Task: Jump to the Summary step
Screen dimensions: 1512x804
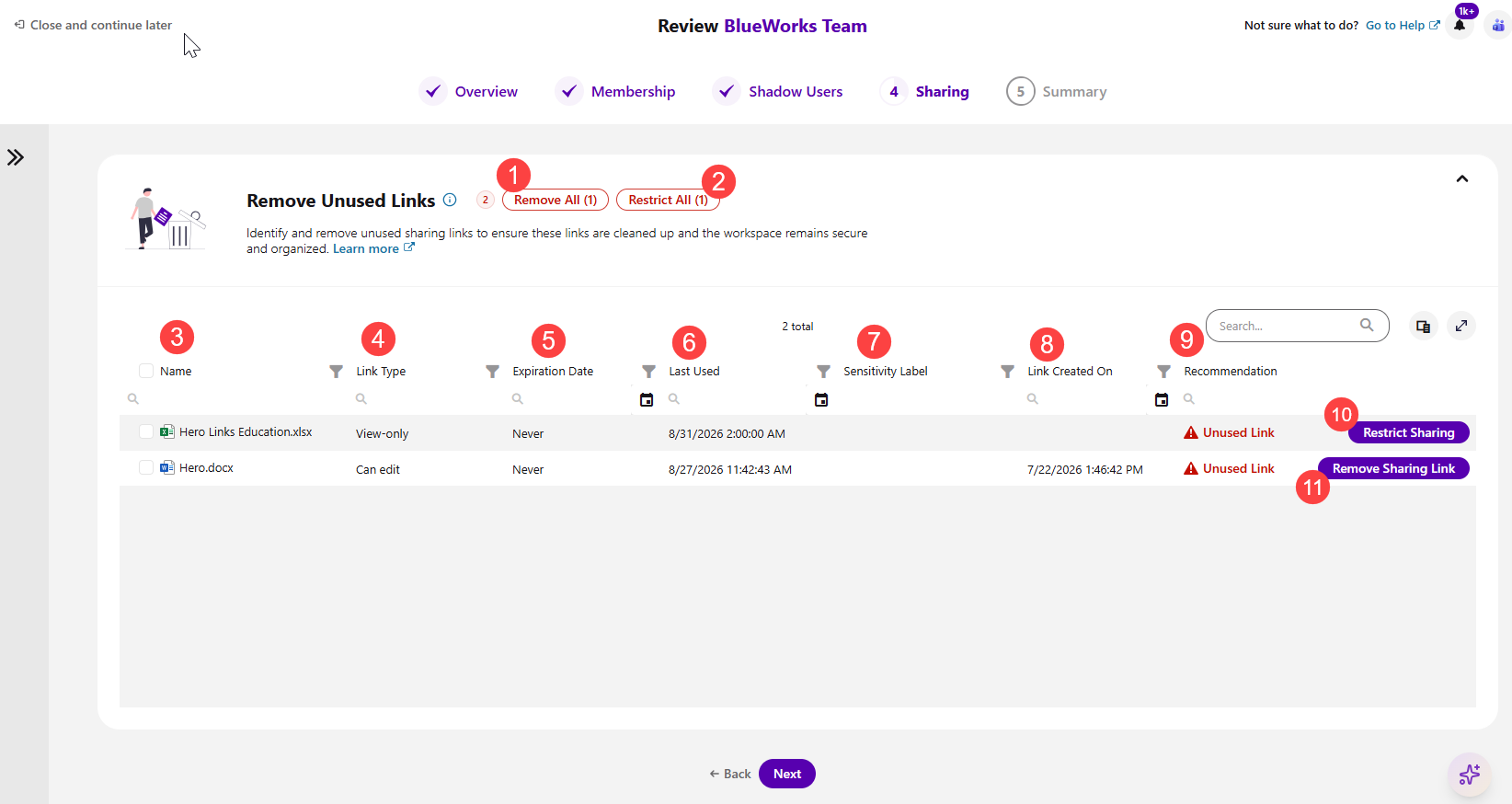Action: point(1057,92)
